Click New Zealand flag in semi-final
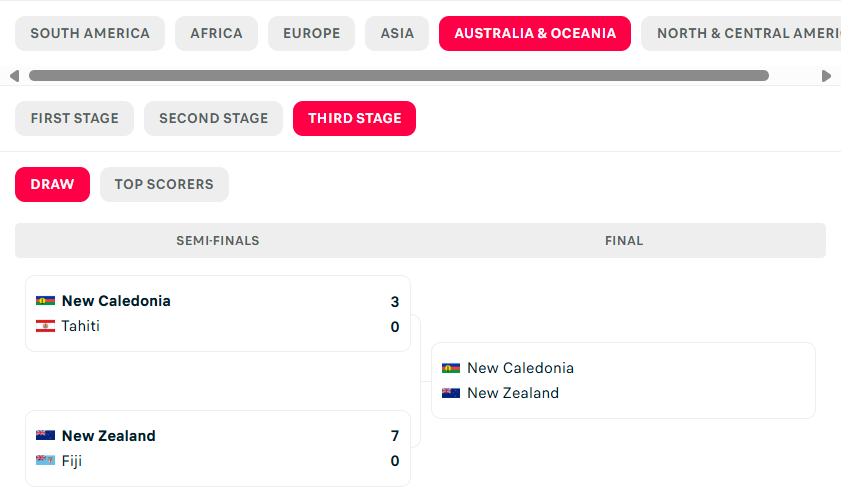Viewport: 848px width, 497px height. [45, 435]
